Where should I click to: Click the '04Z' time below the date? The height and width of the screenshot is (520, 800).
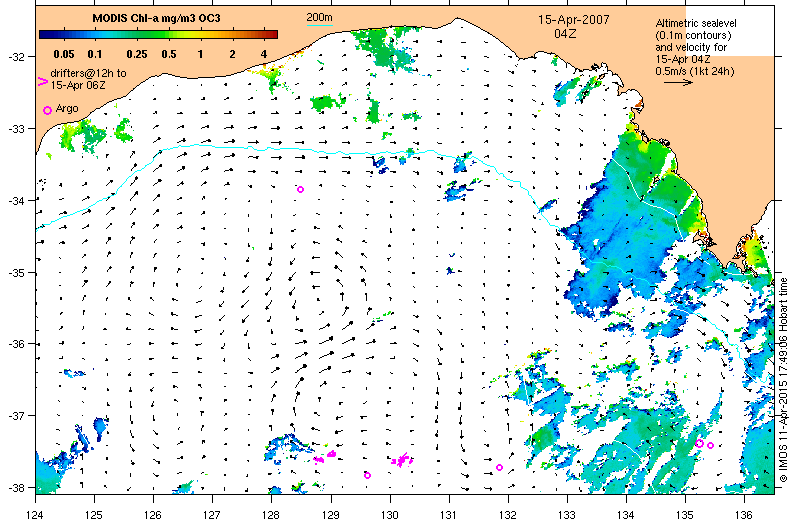pos(565,34)
